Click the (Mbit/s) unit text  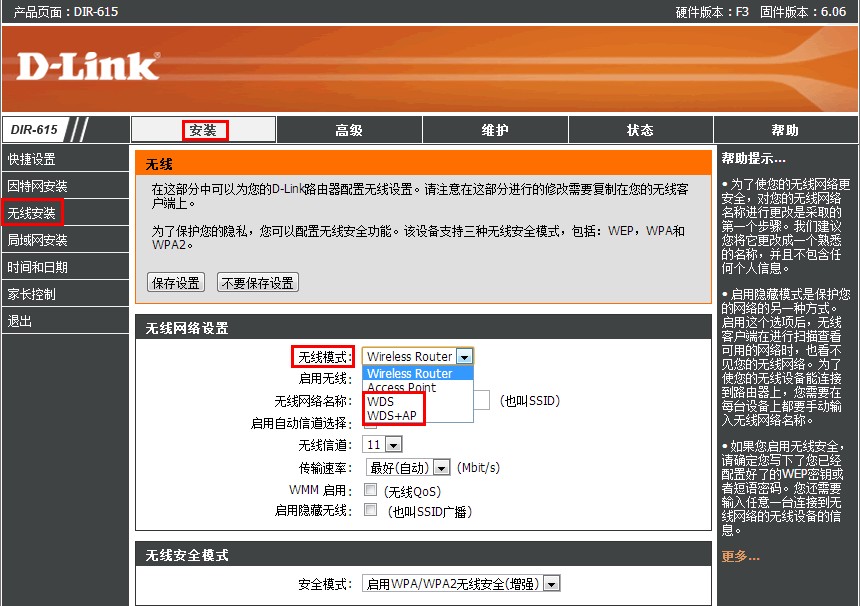[x=478, y=467]
